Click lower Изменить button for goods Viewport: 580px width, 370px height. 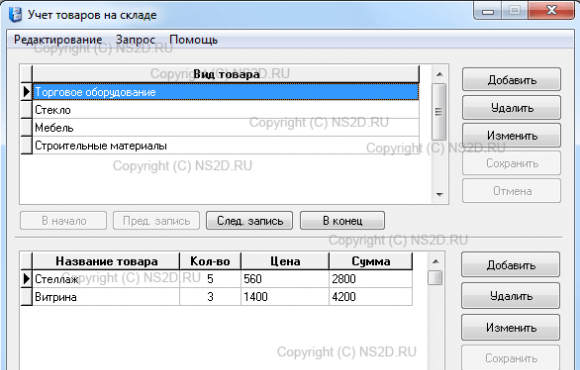coord(510,327)
